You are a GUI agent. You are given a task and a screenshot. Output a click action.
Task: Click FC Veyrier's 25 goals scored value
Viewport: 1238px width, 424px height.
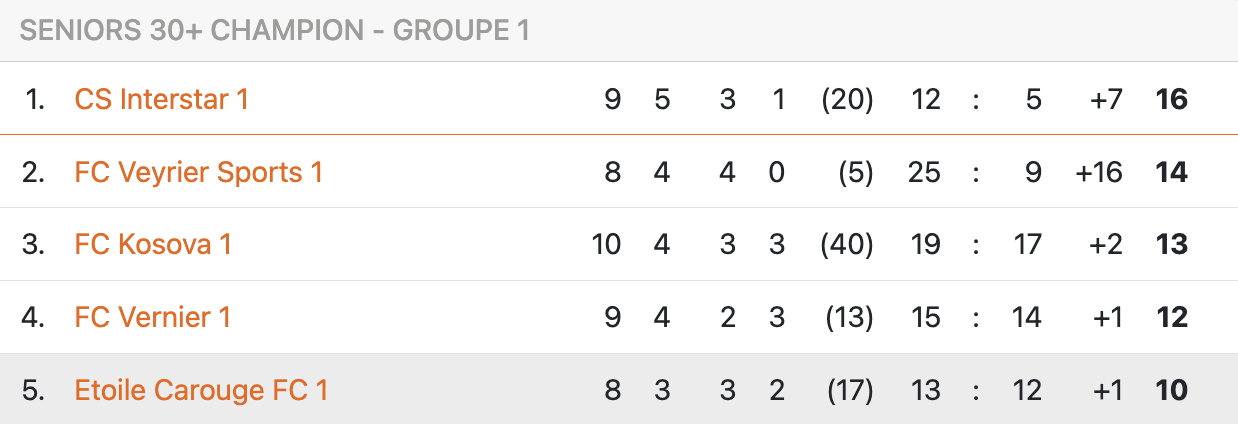click(925, 172)
